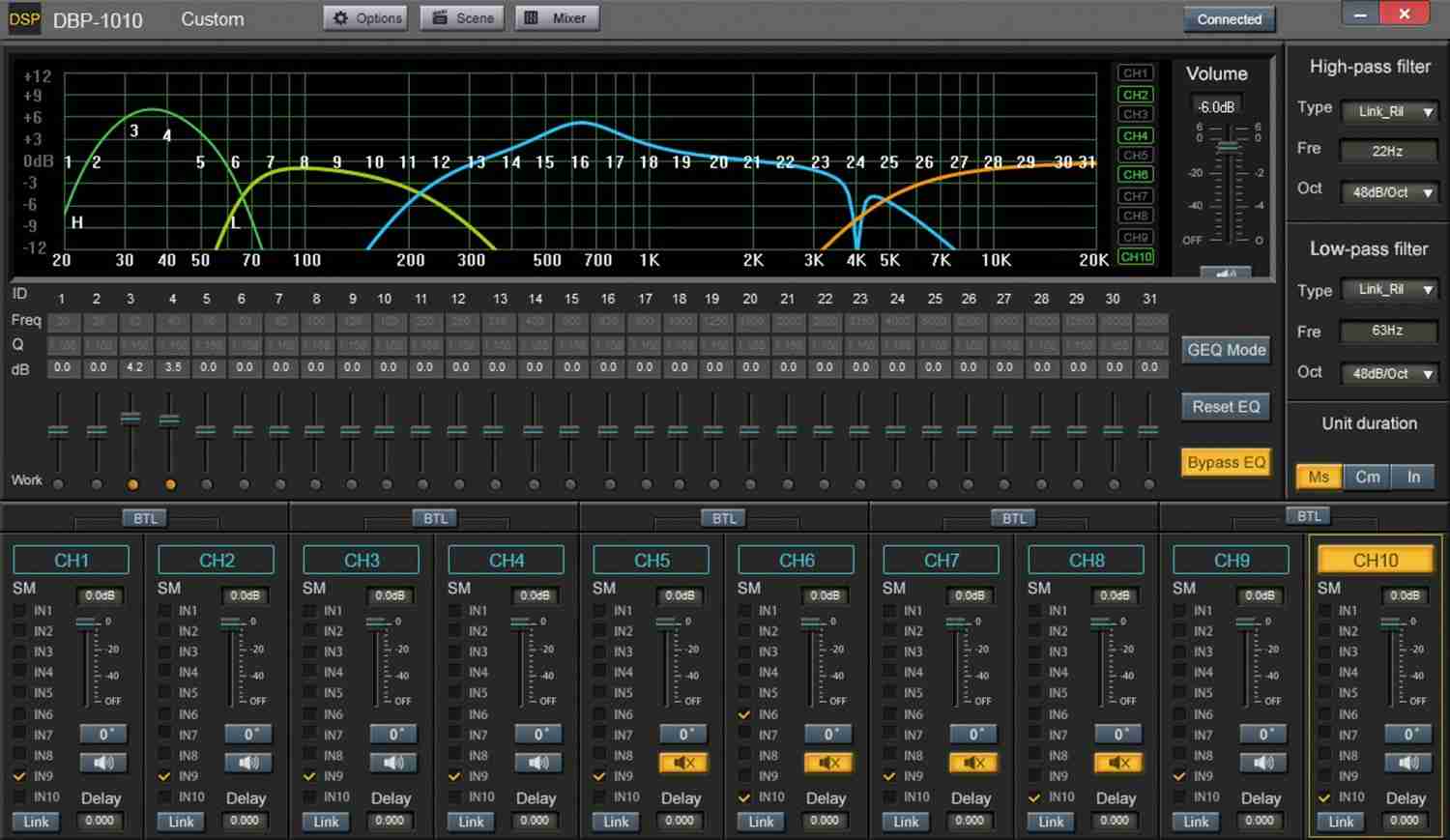Click the Low-pass filter frequency field 63Hz
1450x840 pixels.
1387,331
